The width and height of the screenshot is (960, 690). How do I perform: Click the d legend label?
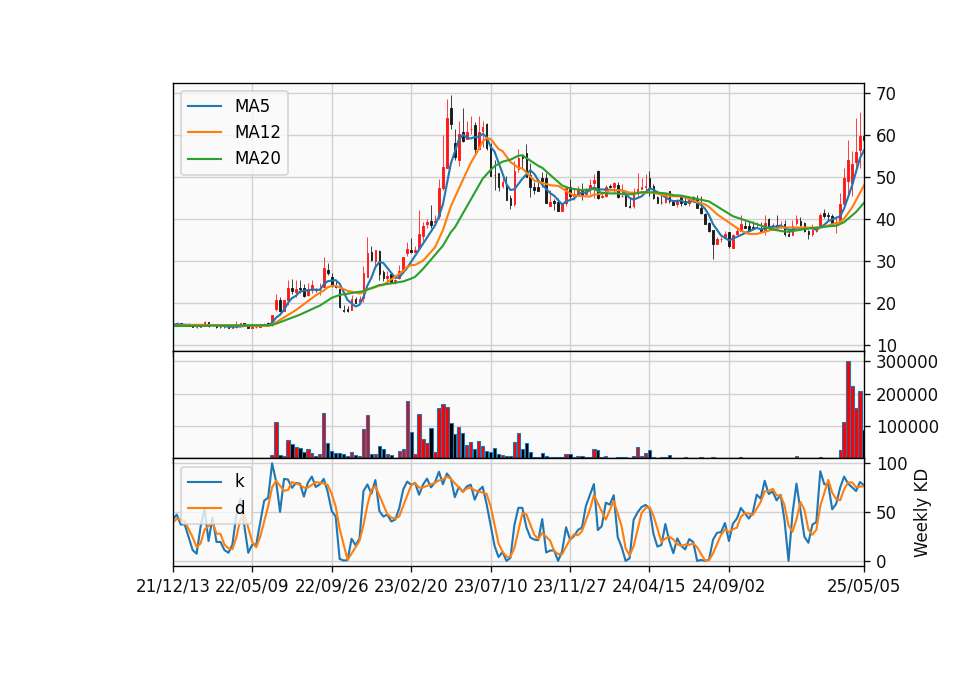click(239, 508)
